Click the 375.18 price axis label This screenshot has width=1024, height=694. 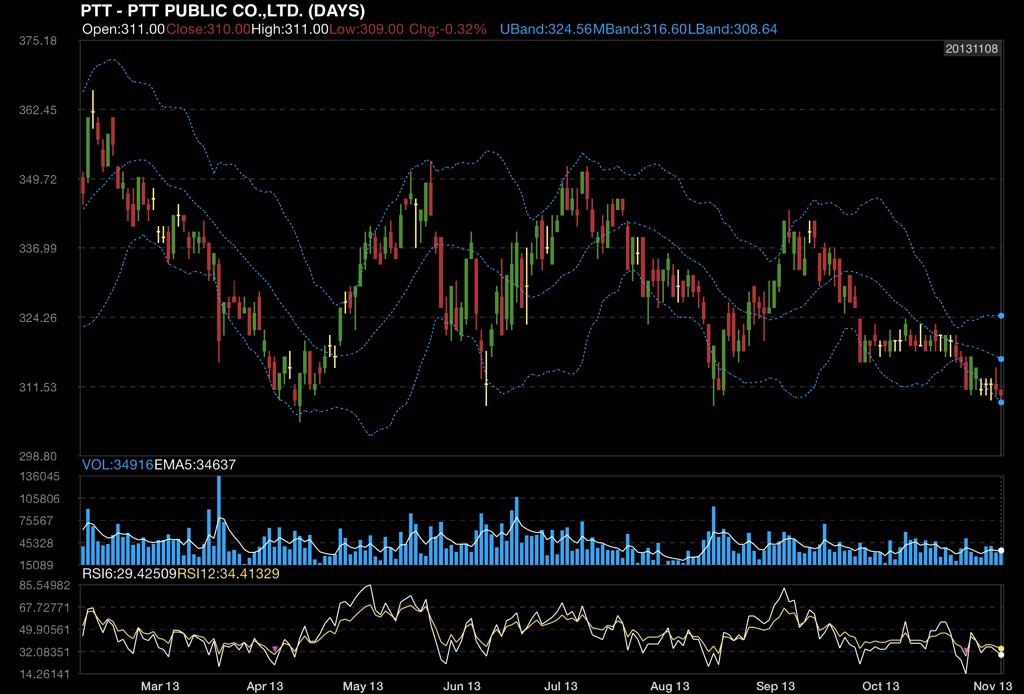38,40
